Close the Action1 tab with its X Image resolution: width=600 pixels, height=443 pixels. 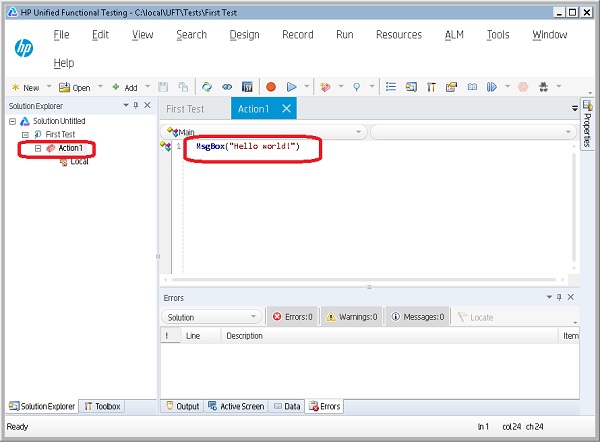click(287, 109)
